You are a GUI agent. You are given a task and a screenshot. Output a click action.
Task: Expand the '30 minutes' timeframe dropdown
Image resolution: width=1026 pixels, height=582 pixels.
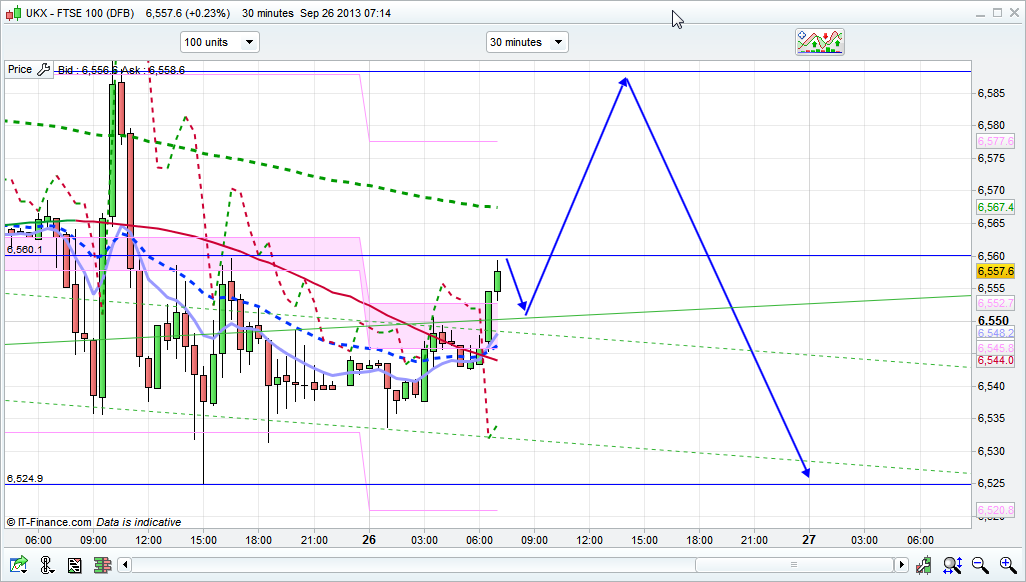tap(526, 42)
